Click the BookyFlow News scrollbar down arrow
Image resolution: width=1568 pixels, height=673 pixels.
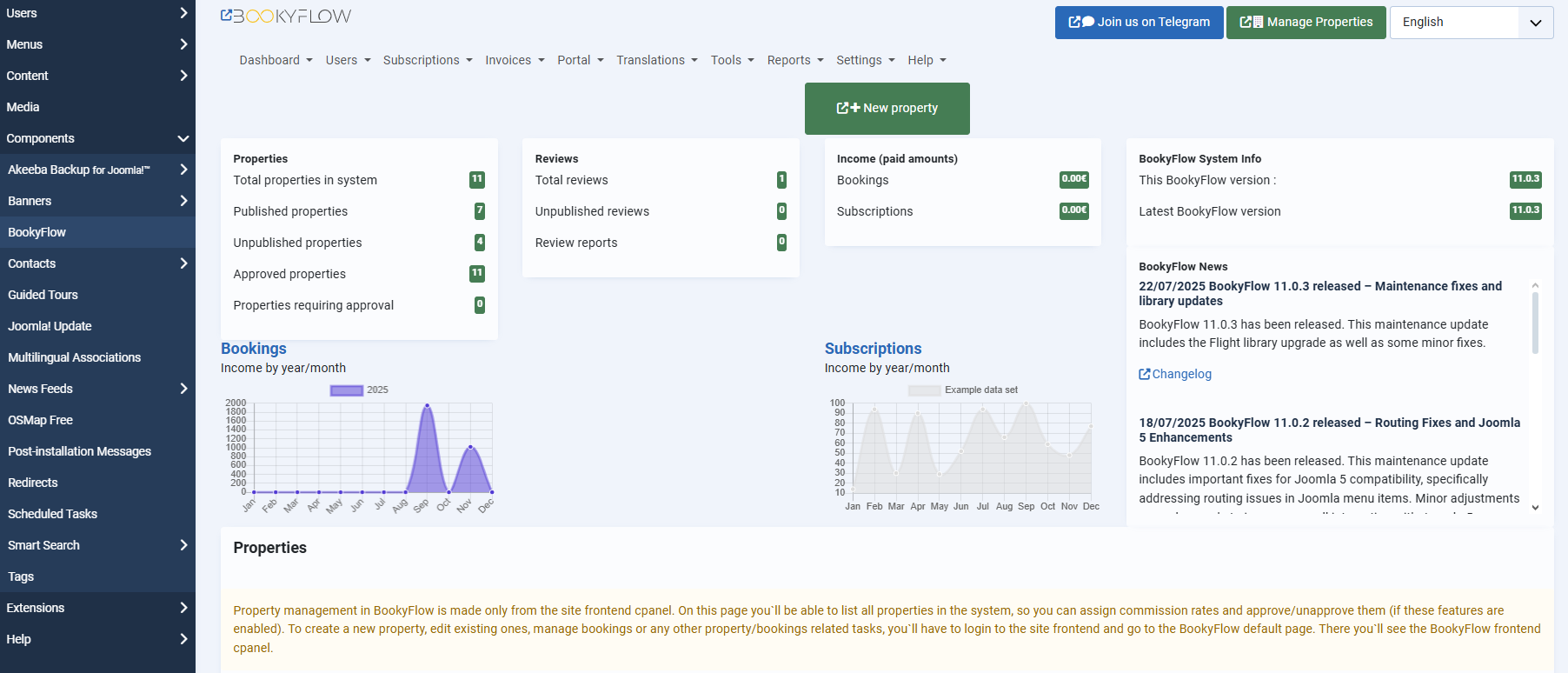(1535, 508)
